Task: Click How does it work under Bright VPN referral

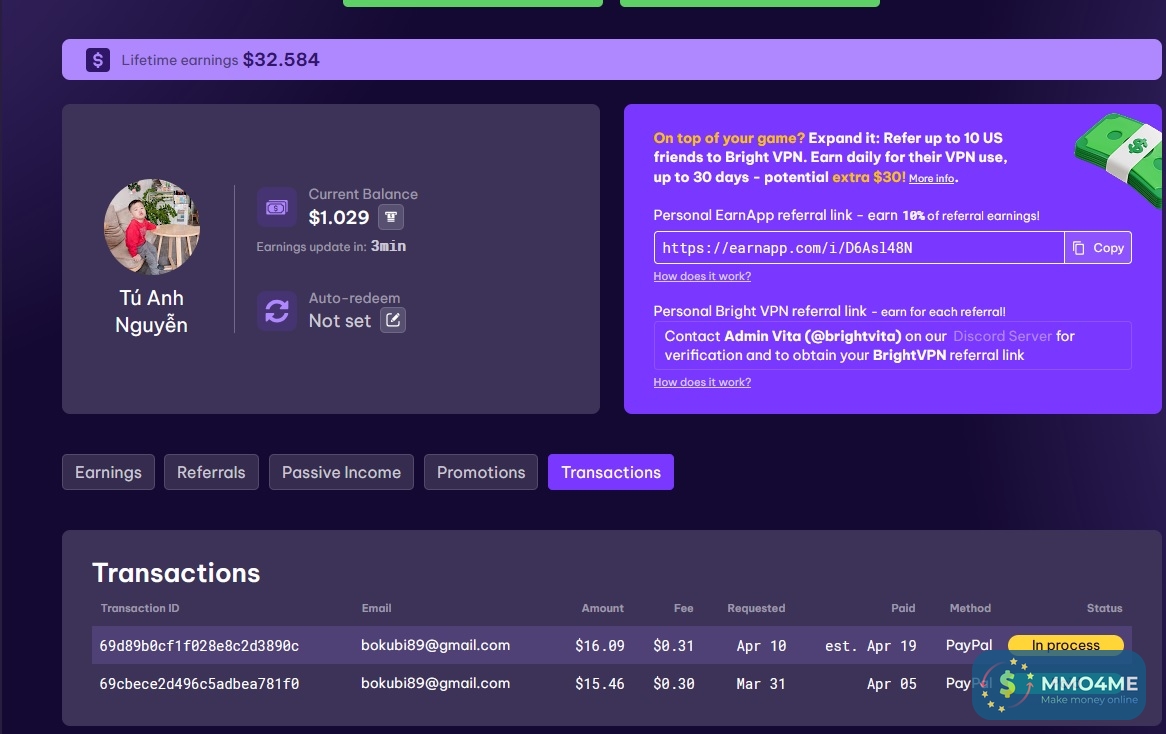Action: (702, 382)
